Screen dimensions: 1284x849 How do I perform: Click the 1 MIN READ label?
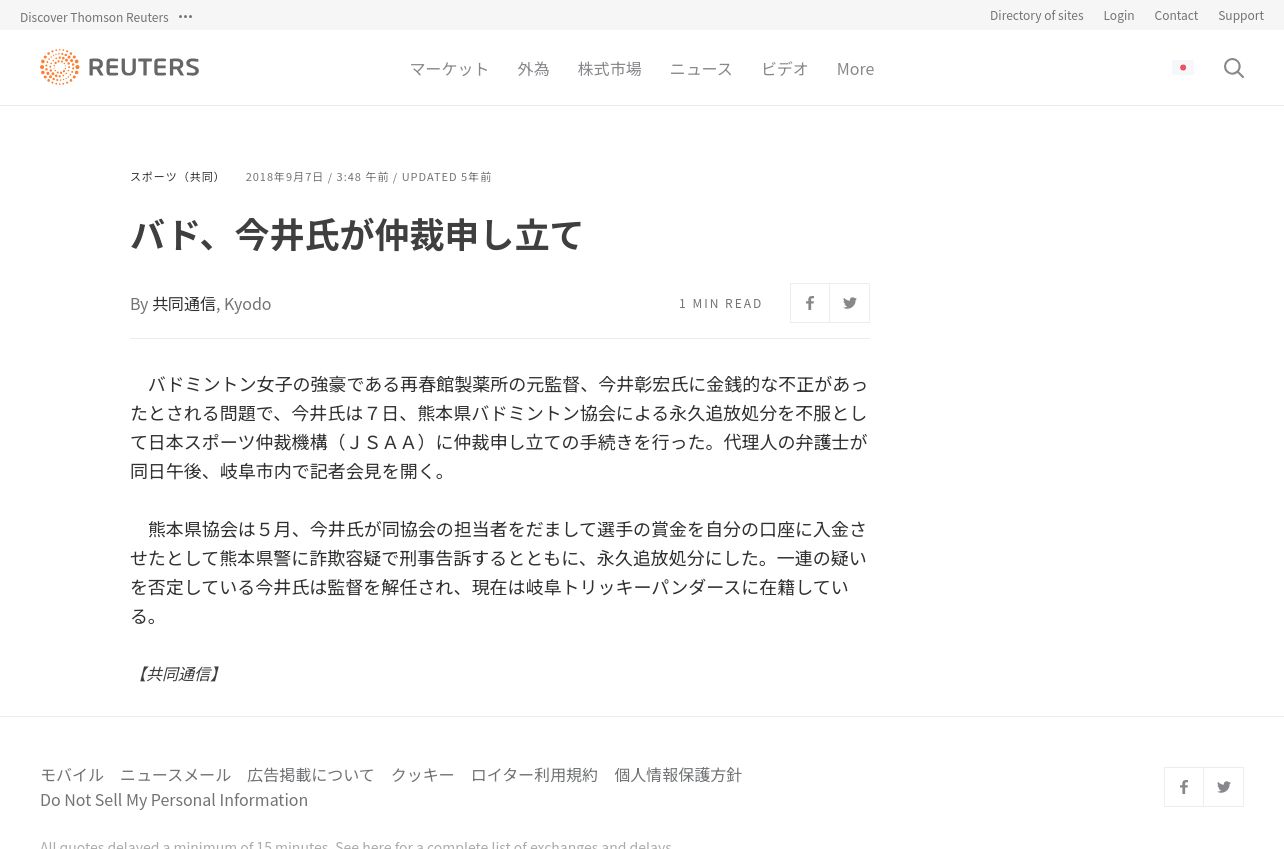(721, 303)
